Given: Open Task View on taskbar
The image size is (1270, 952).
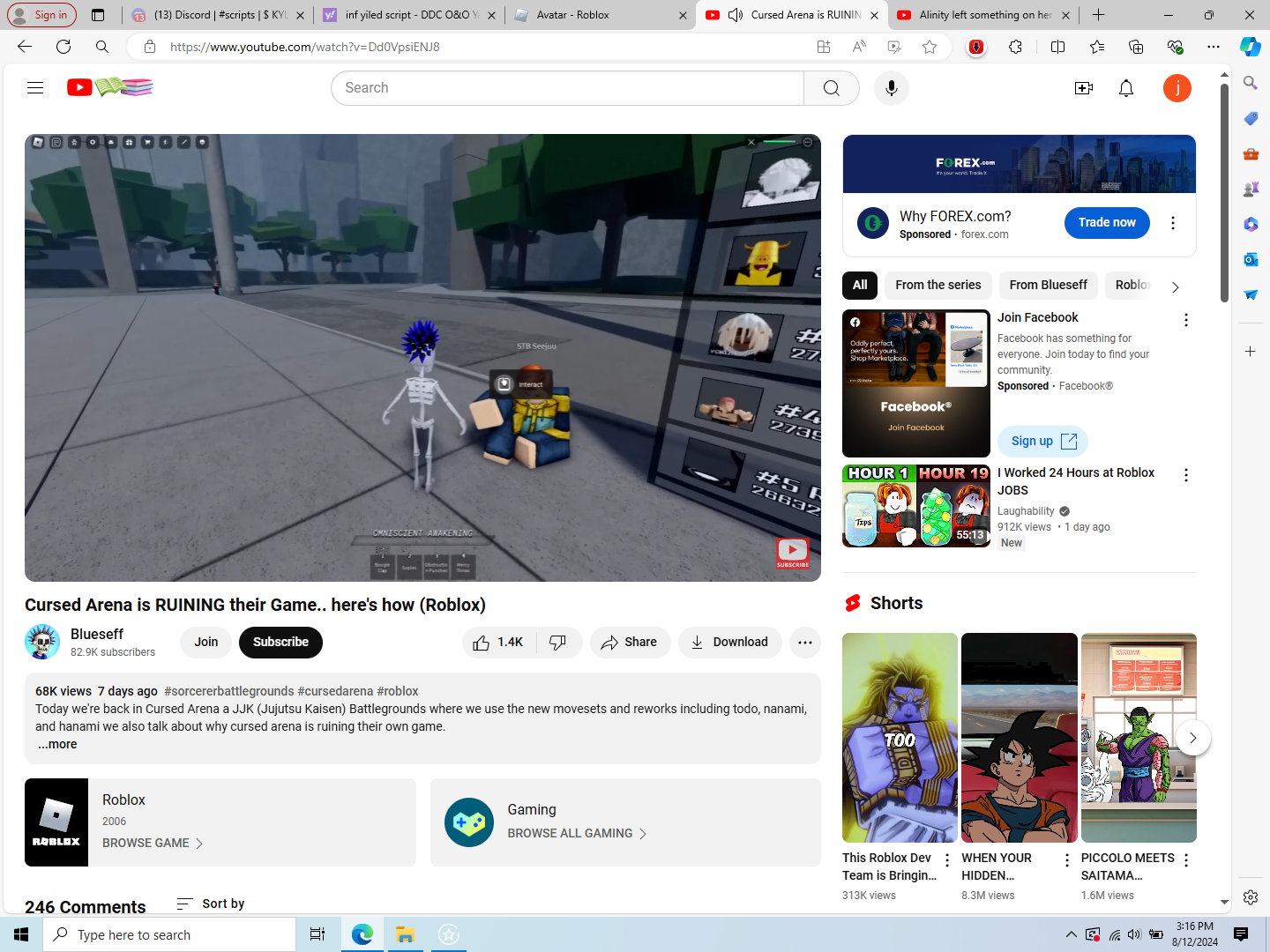Looking at the screenshot, I should pyautogui.click(x=317, y=934).
